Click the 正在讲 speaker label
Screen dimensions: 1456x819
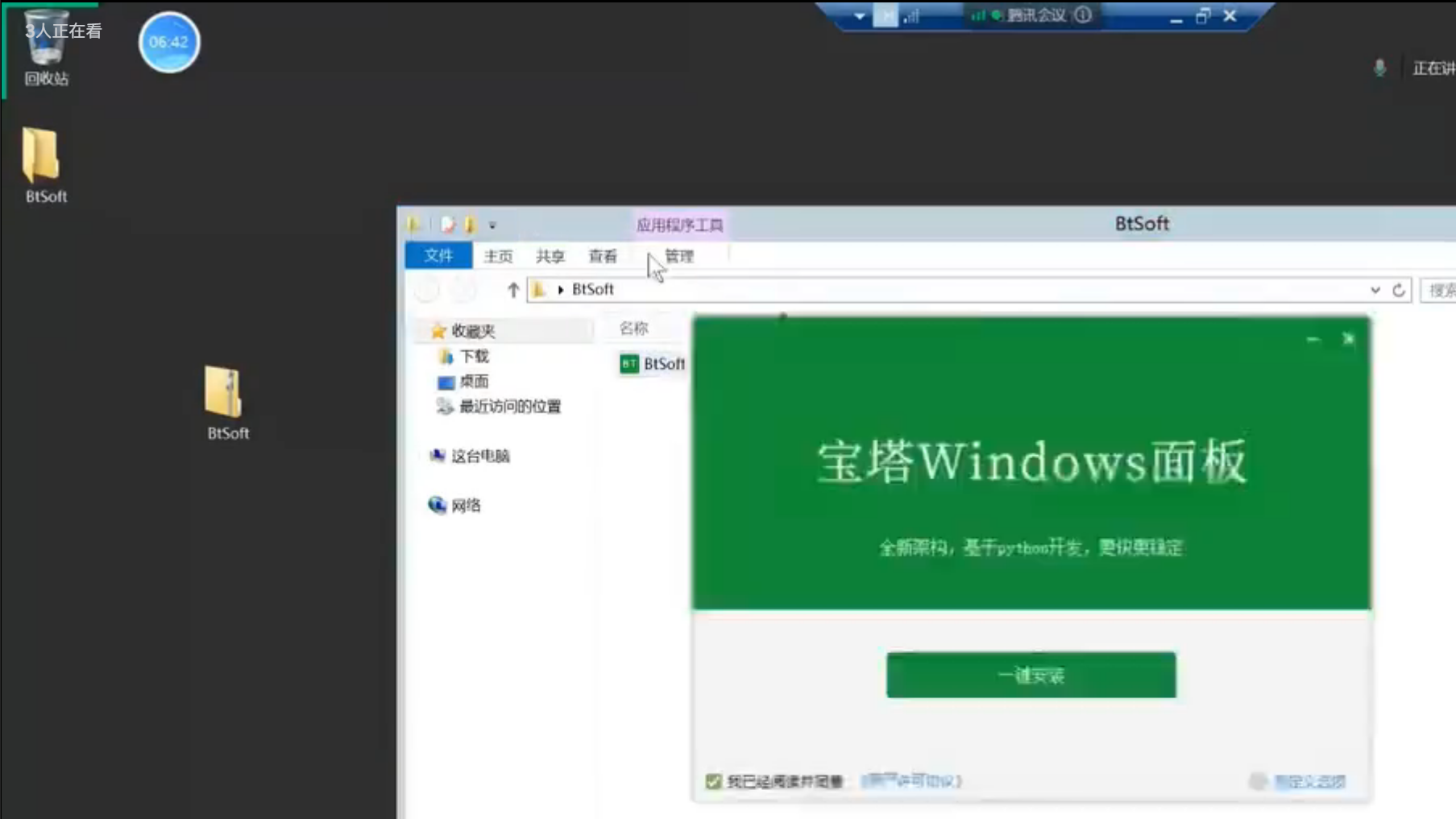[1433, 68]
